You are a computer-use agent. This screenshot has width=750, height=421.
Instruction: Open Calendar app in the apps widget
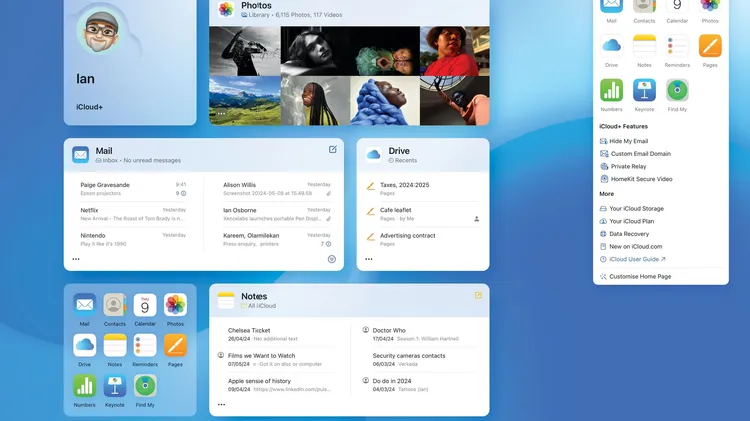point(145,305)
